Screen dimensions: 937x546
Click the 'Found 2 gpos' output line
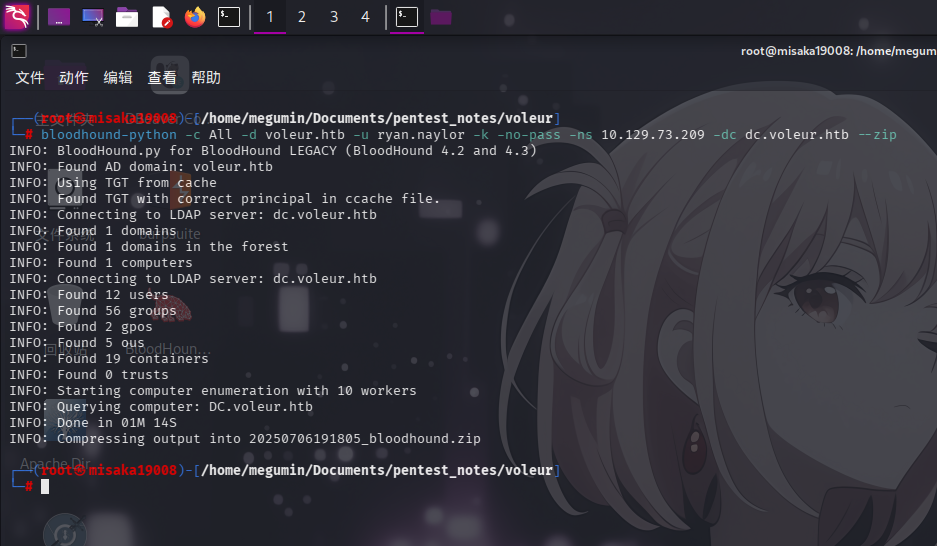(x=81, y=327)
